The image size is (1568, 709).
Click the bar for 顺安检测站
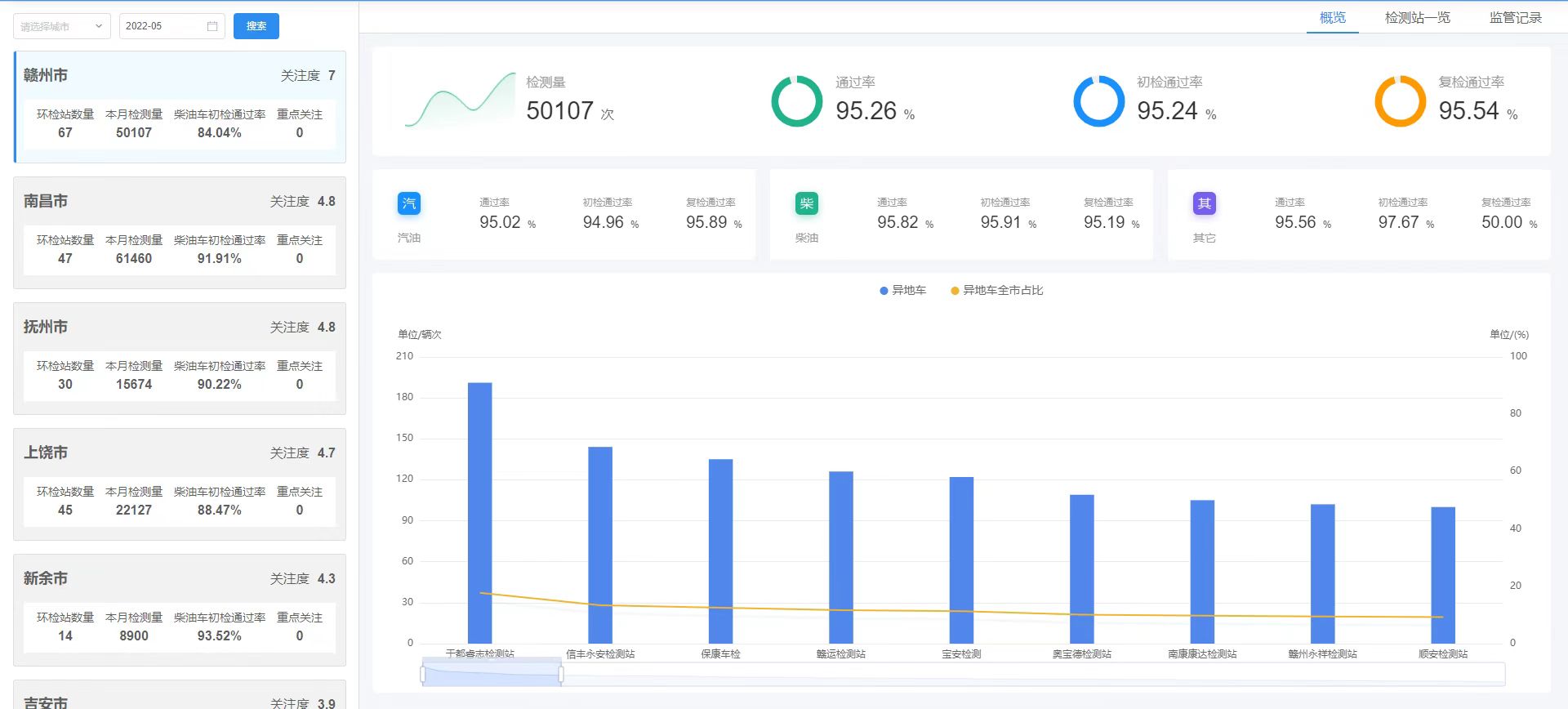click(1443, 575)
